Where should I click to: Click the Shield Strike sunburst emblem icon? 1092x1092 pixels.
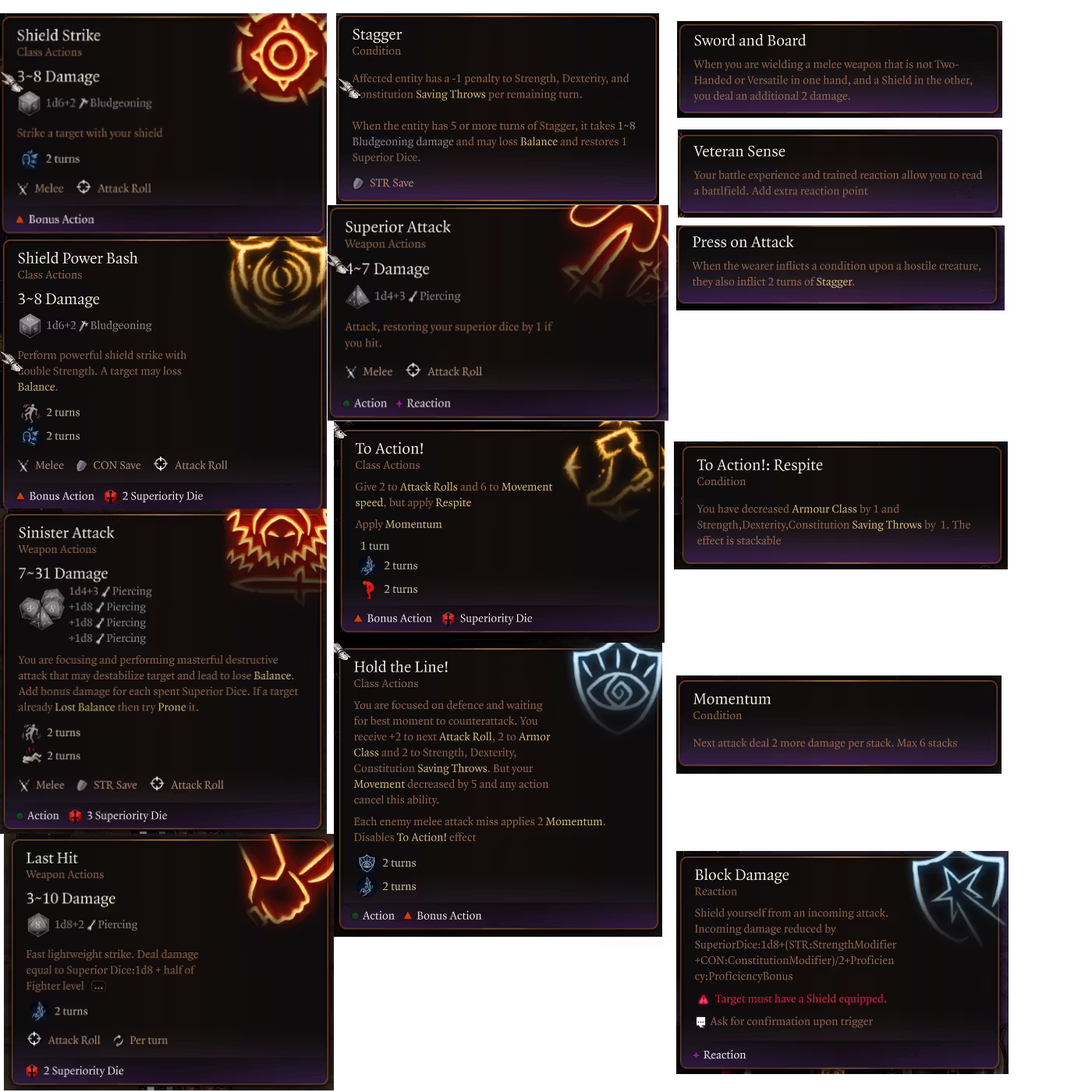[280, 54]
